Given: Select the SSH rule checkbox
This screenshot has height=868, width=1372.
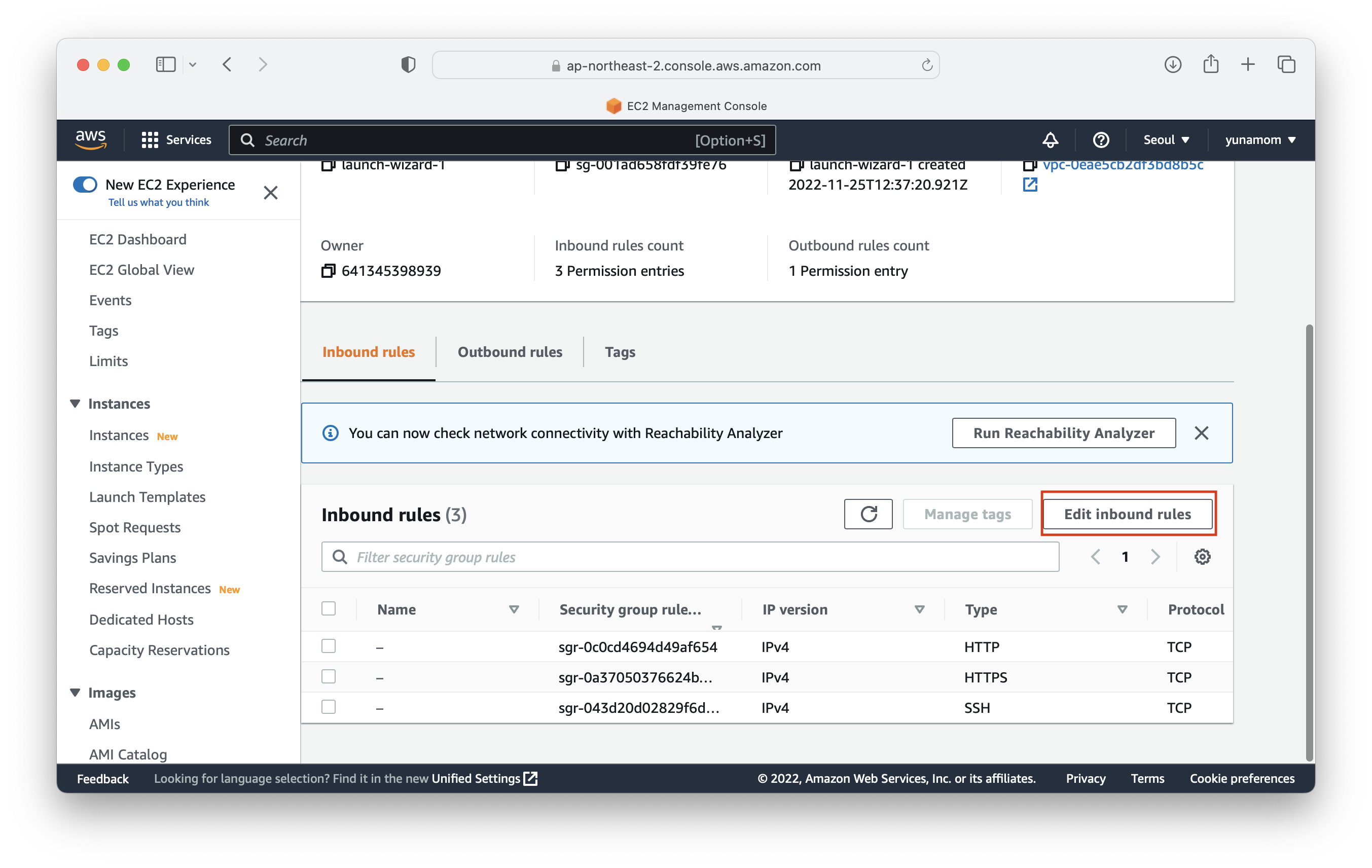Looking at the screenshot, I should [x=328, y=707].
